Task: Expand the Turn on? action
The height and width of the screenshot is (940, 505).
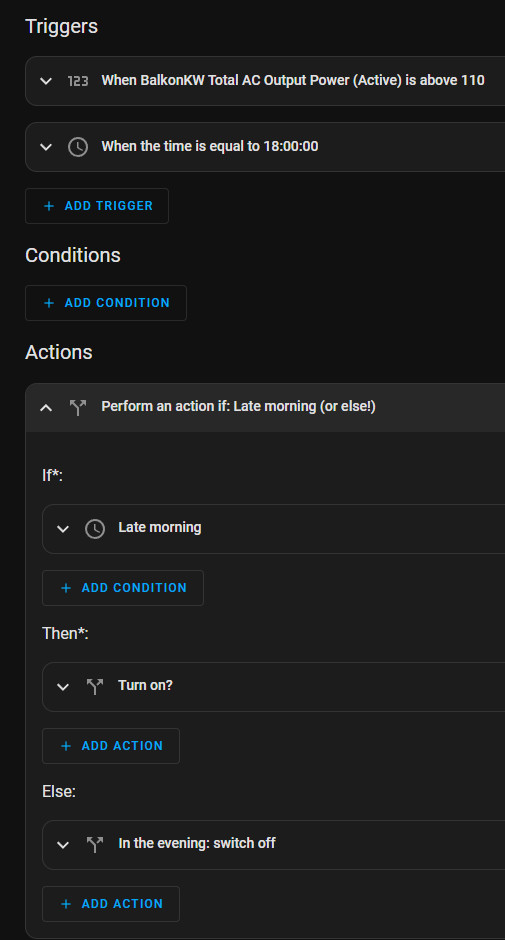Action: [x=62, y=686]
